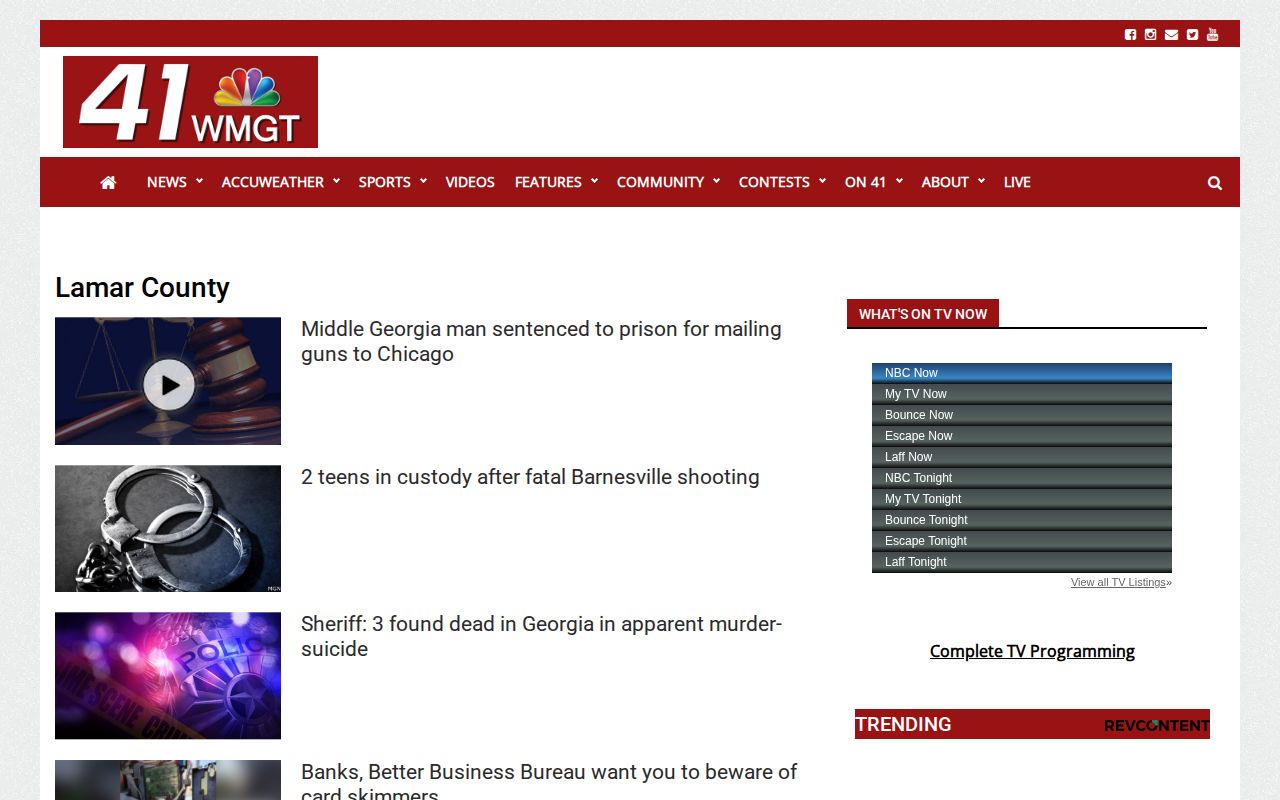Expand the About menu
The width and height of the screenshot is (1280, 800).
pyautogui.click(x=953, y=182)
